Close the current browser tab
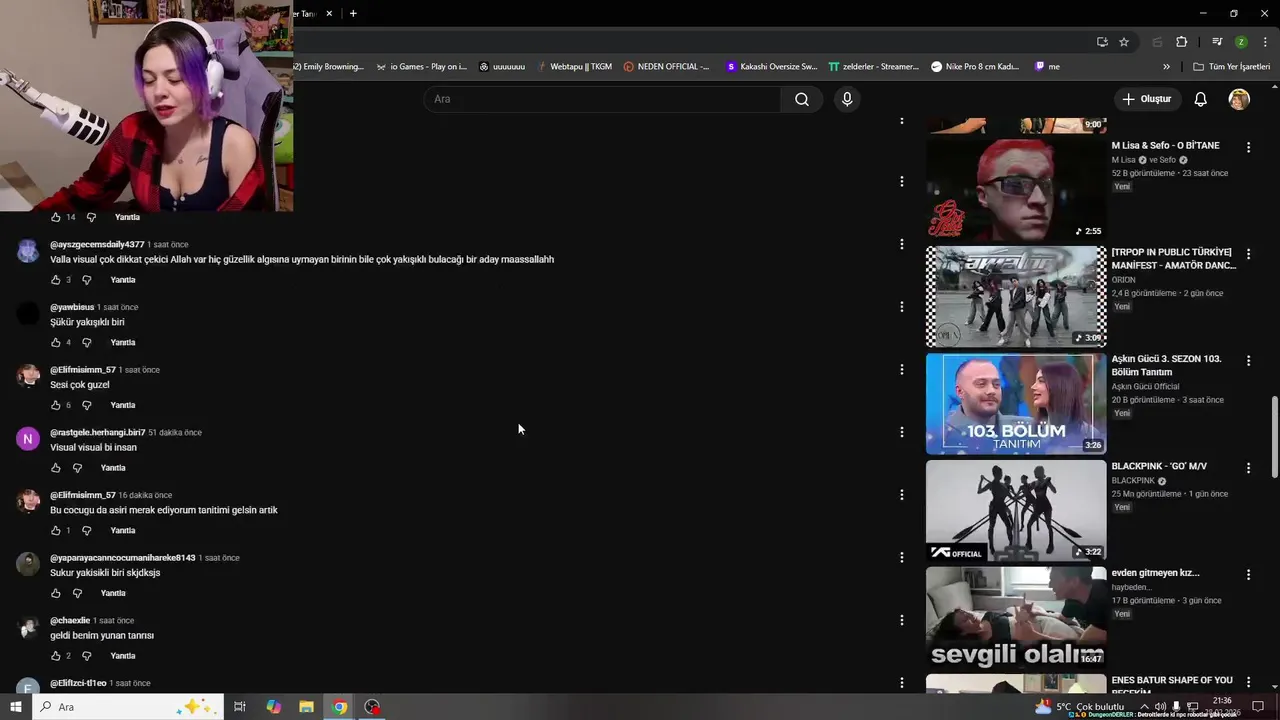The width and height of the screenshot is (1280, 720). coord(329,13)
